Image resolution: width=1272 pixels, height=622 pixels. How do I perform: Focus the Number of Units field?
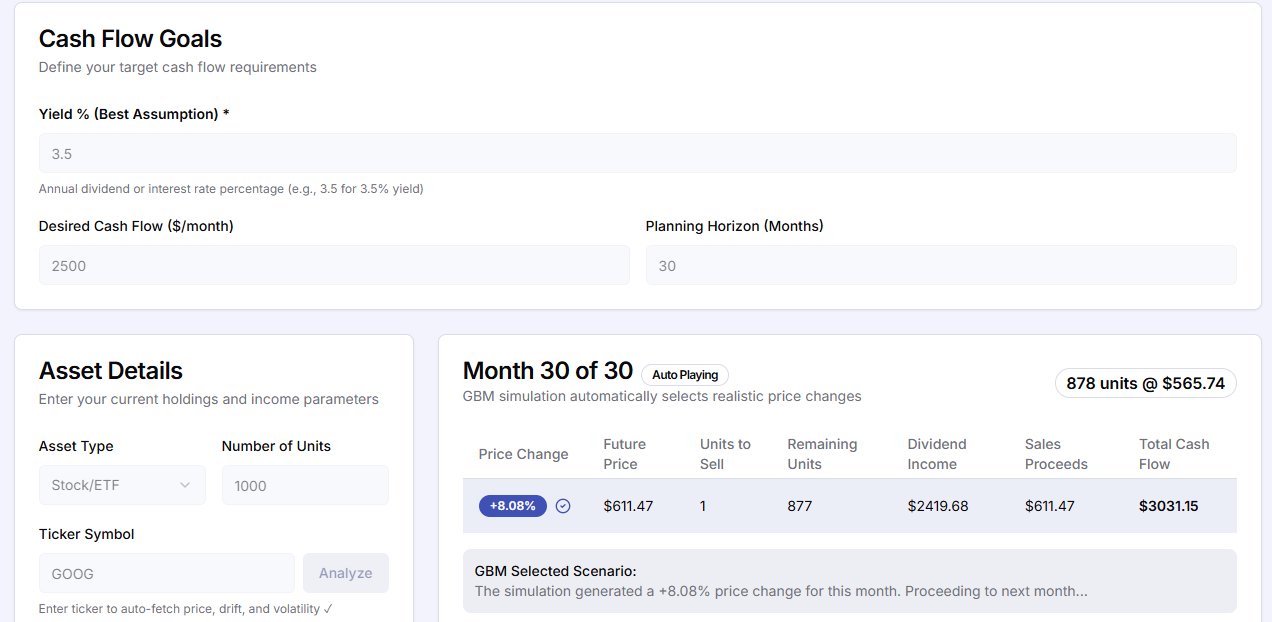point(305,486)
